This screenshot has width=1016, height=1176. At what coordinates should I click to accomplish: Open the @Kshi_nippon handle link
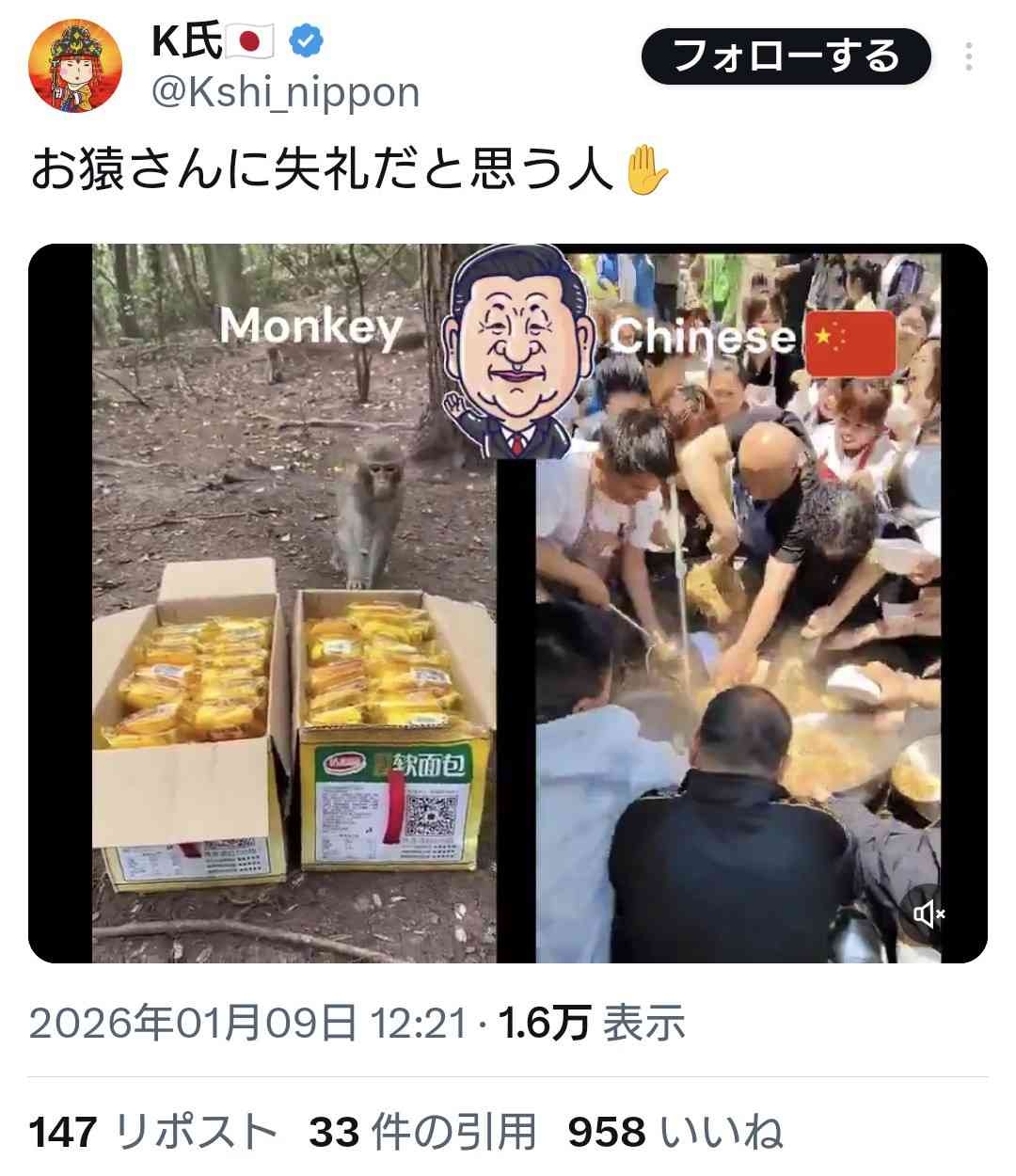pyautogui.click(x=285, y=92)
